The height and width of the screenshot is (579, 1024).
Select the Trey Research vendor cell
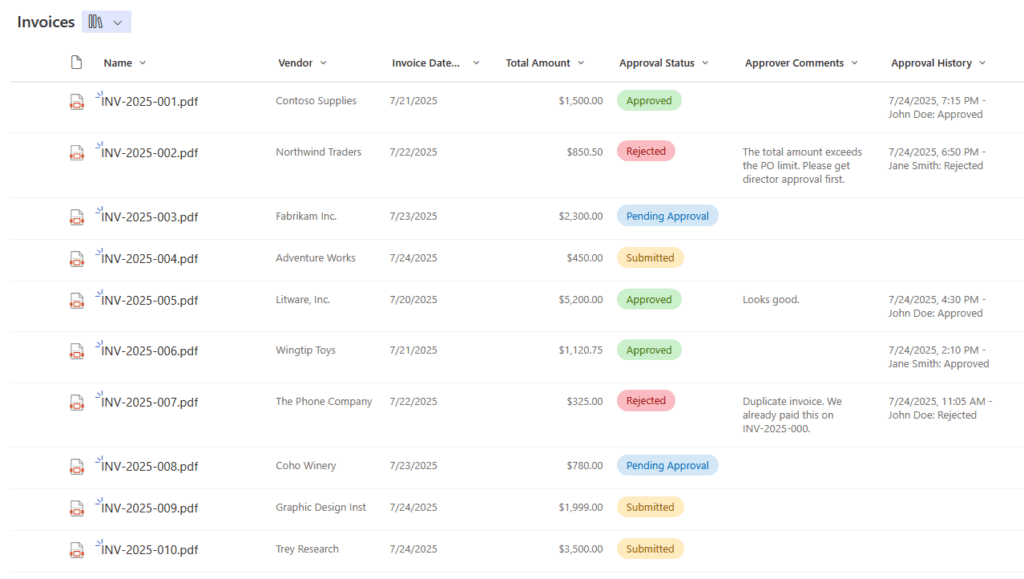[x=307, y=549]
